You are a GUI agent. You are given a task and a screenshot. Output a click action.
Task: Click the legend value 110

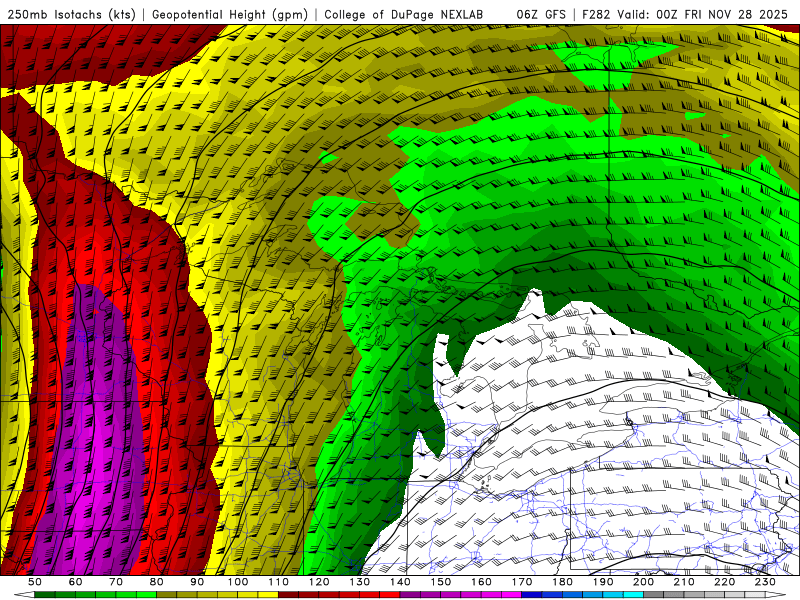click(x=278, y=582)
